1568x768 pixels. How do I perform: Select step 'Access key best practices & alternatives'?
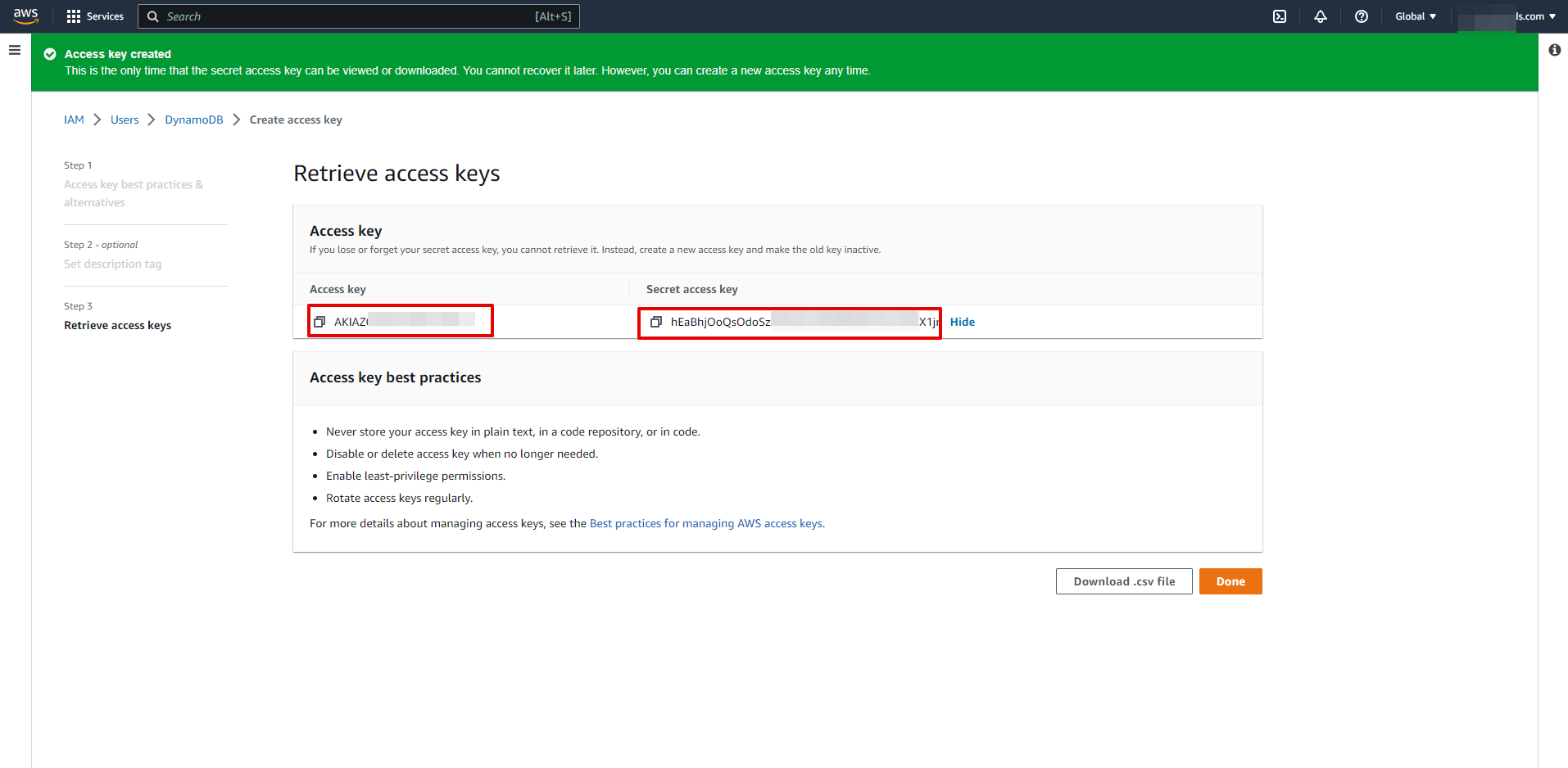click(134, 193)
